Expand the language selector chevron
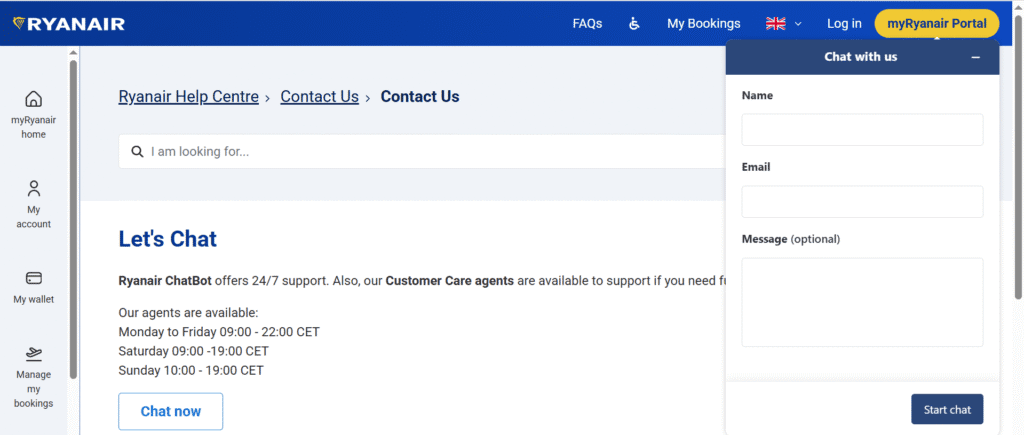Image resolution: width=1024 pixels, height=435 pixels. (x=798, y=24)
